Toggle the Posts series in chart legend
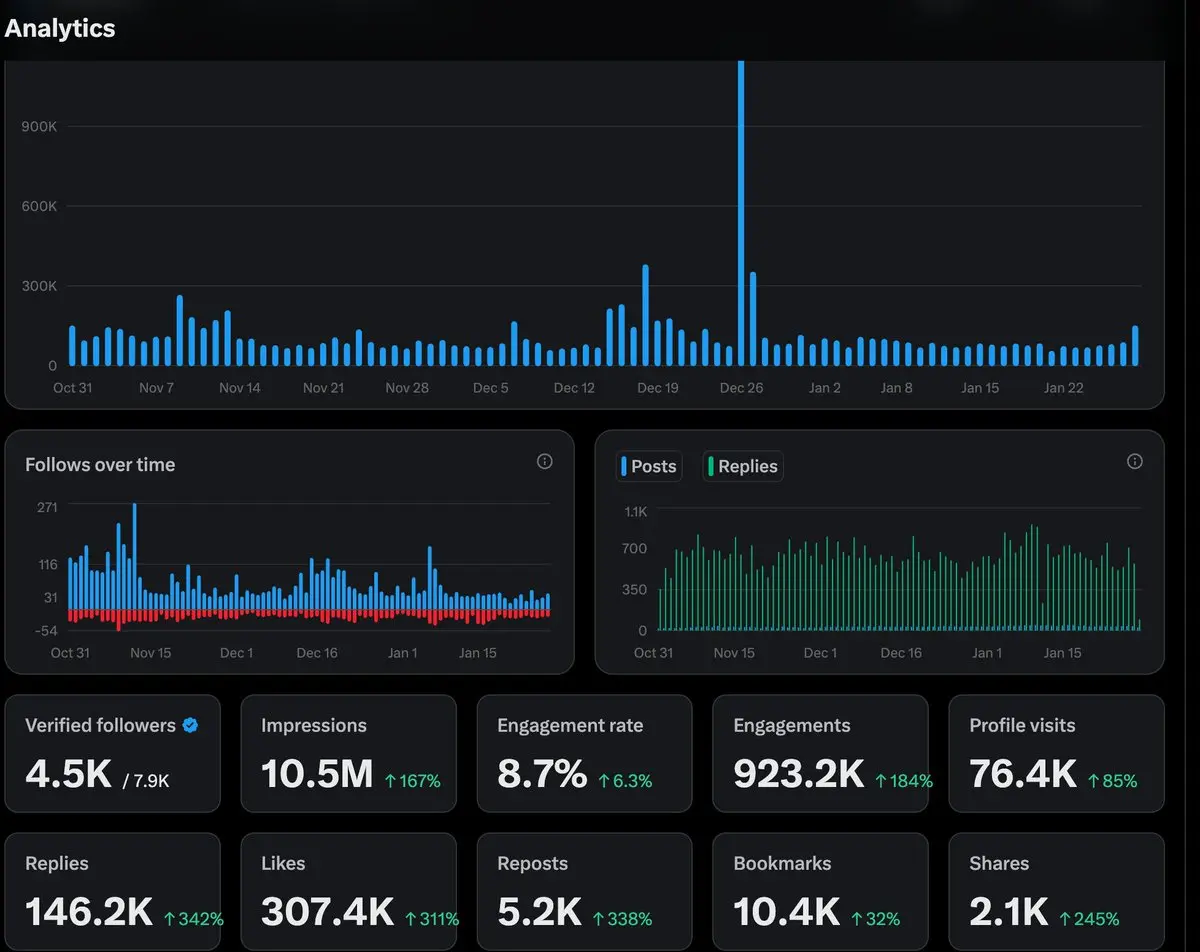This screenshot has width=1200, height=952. pyautogui.click(x=650, y=466)
